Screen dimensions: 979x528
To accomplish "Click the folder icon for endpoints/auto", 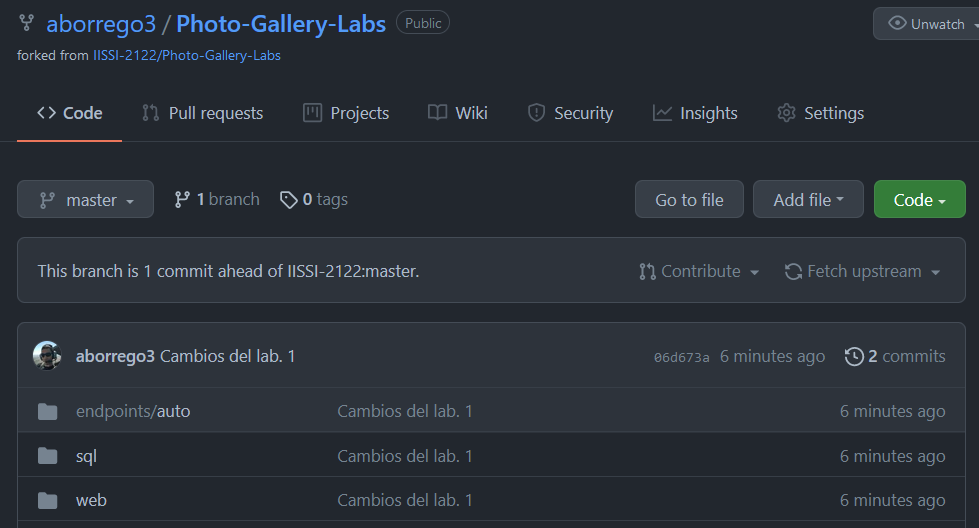I will 47,411.
